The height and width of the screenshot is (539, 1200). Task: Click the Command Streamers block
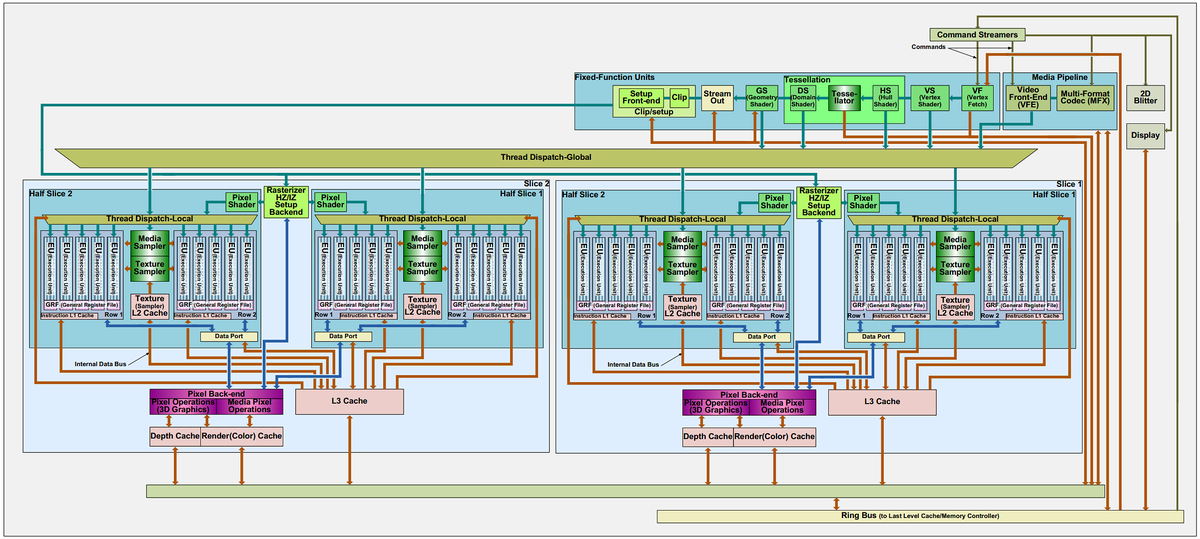pyautogui.click(x=975, y=35)
